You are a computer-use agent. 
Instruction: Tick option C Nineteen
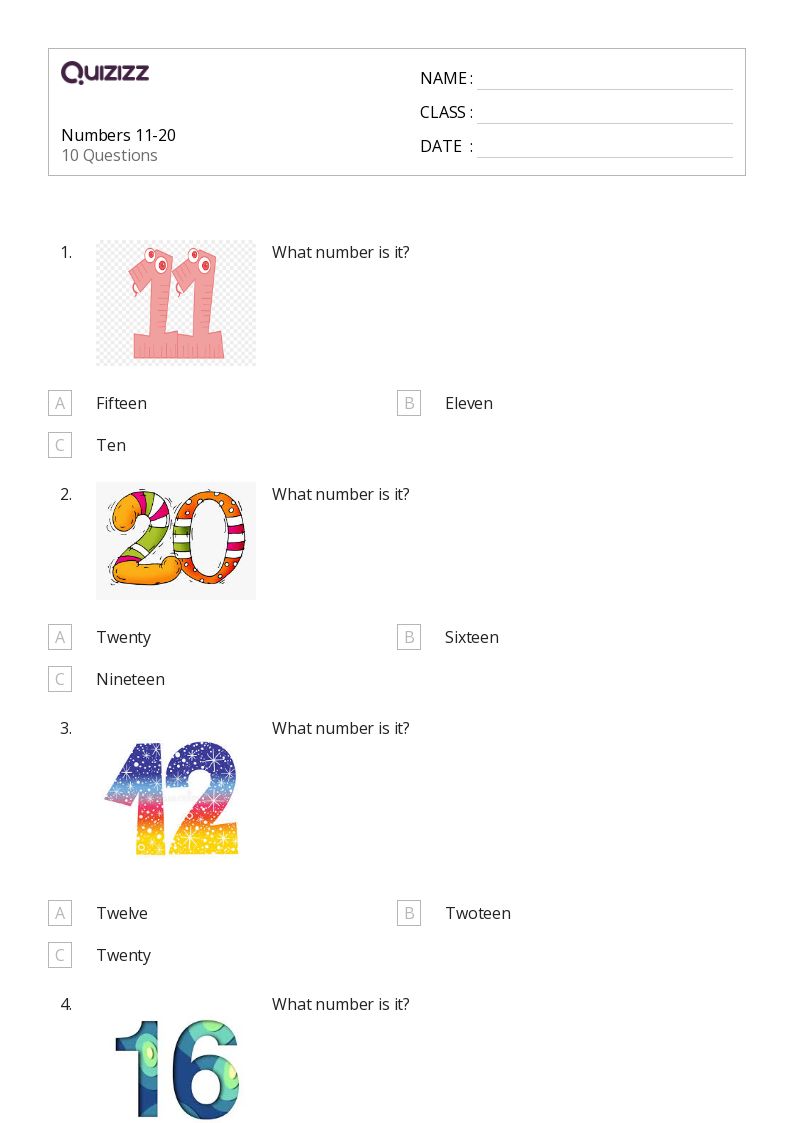[60, 679]
